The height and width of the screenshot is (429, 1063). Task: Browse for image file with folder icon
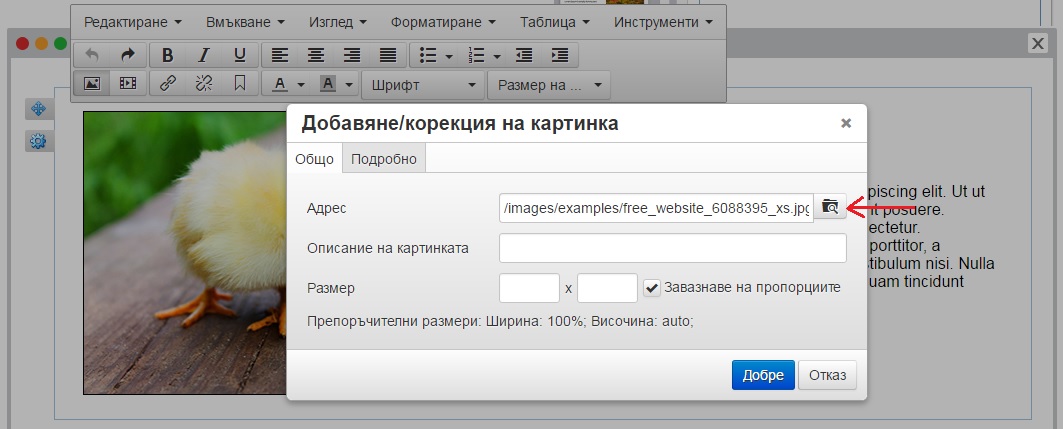[x=830, y=206]
